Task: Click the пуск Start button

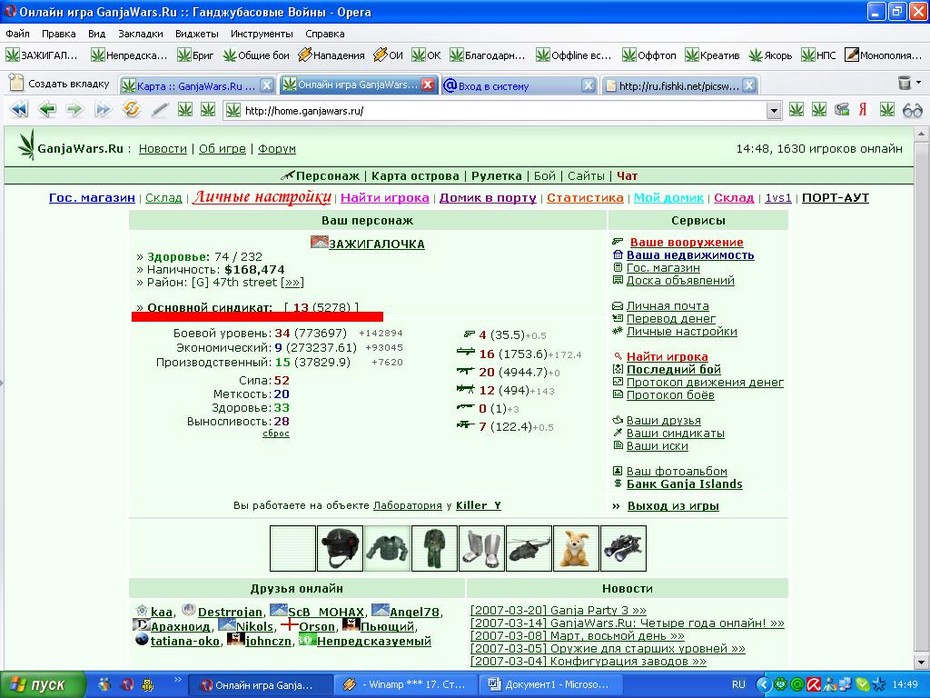Action: click(x=42, y=685)
